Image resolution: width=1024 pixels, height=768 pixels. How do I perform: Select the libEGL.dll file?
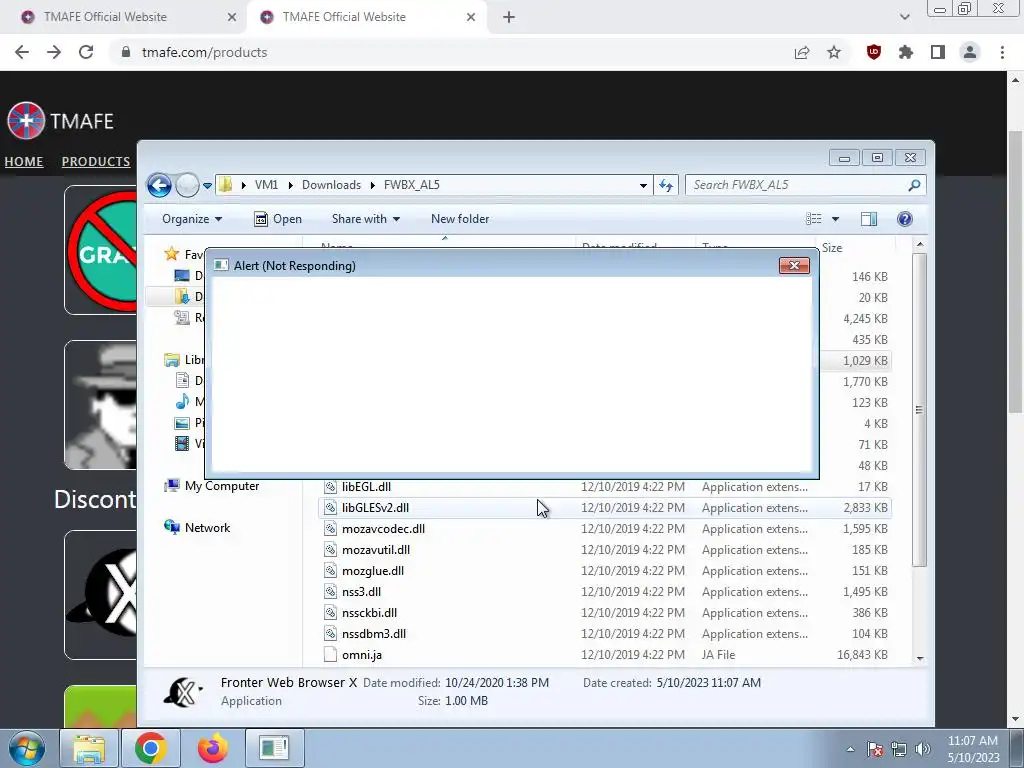click(x=605, y=487)
